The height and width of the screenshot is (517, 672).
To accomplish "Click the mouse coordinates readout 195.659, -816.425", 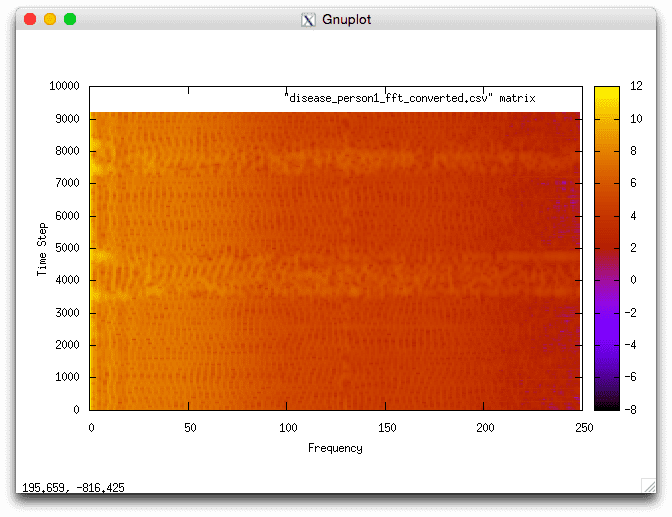I will pos(73,488).
